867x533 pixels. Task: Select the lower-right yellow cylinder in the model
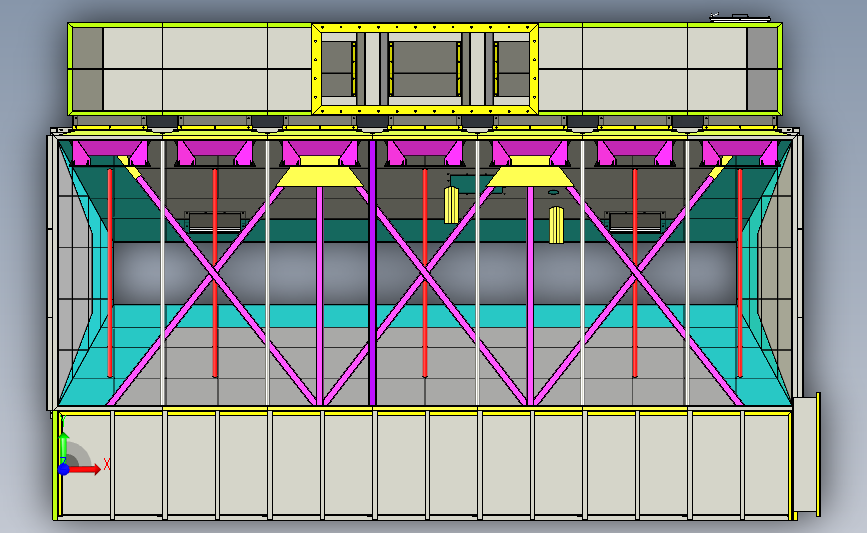point(556,225)
